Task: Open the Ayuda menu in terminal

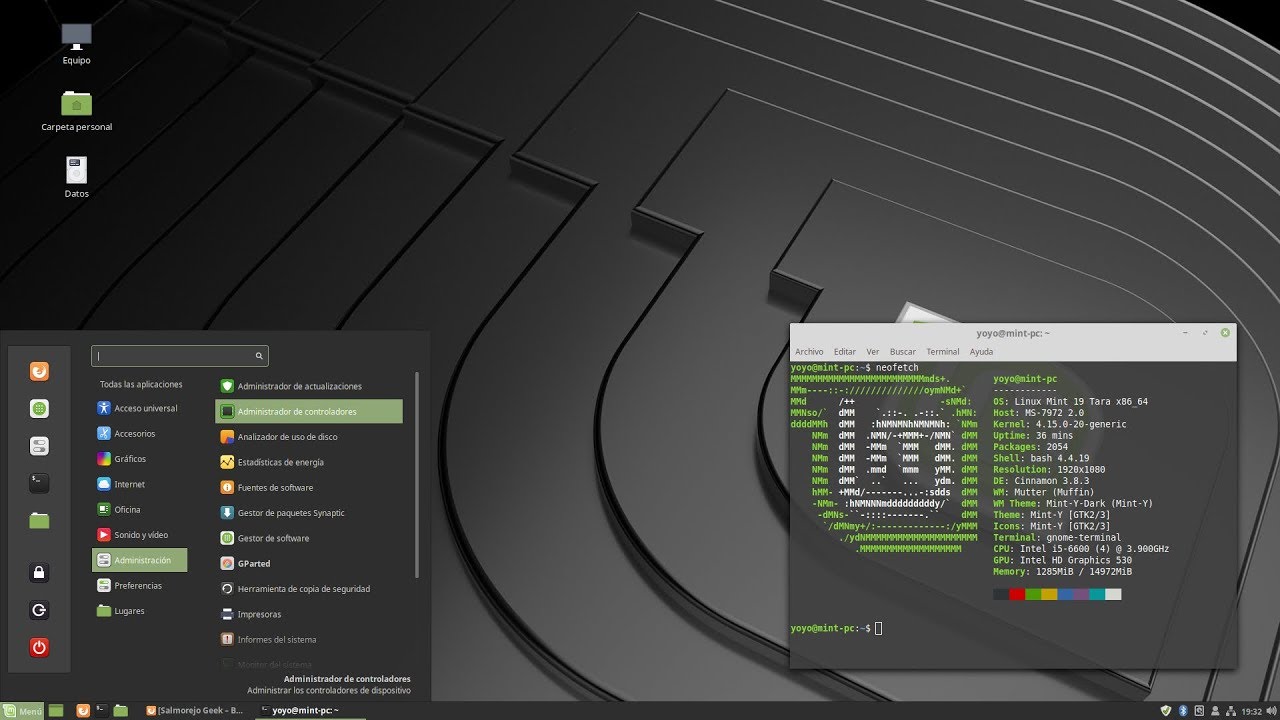Action: click(982, 352)
